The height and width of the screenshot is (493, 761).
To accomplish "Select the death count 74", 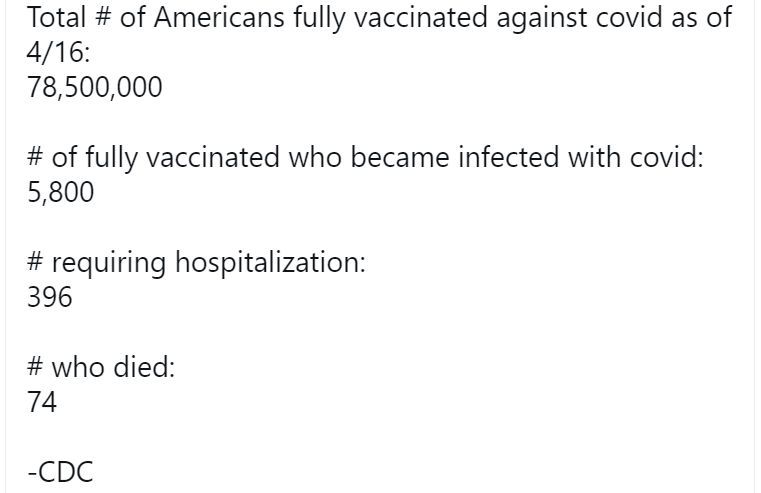I will 42,403.
